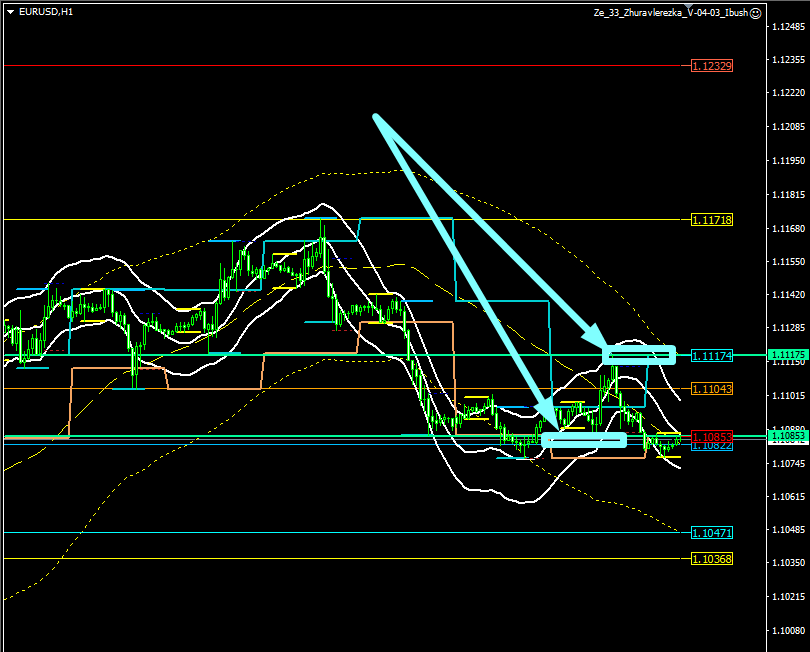Click the 1.10350 price scale value
The width and height of the screenshot is (810, 652).
(x=788, y=563)
